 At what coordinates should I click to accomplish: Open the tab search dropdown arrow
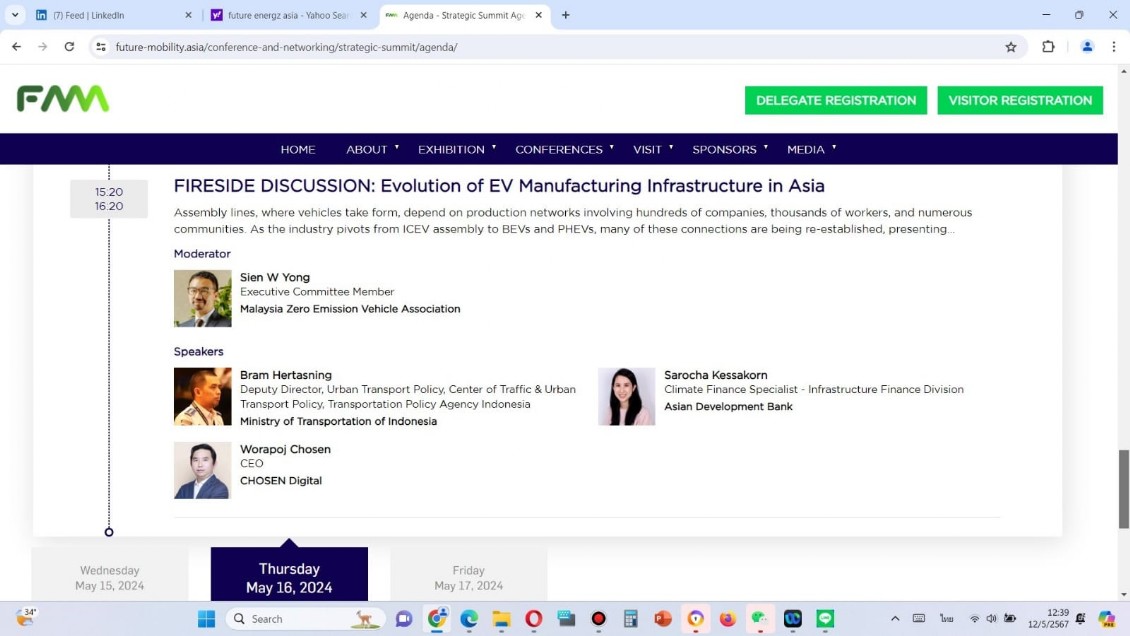point(15,15)
